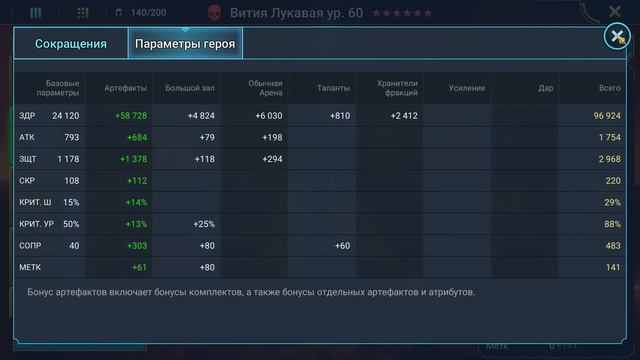
Task: Click artifact health bonus +58 728
Action: coord(131,116)
